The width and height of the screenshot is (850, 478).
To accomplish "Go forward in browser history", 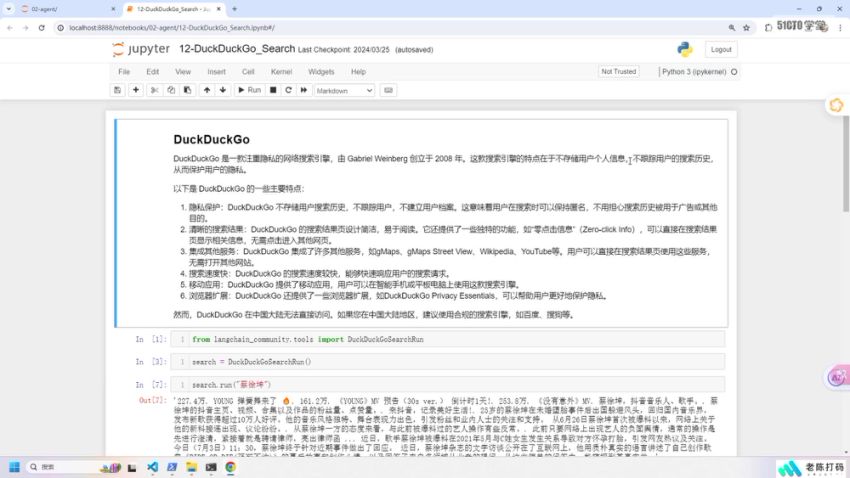I will [25, 28].
